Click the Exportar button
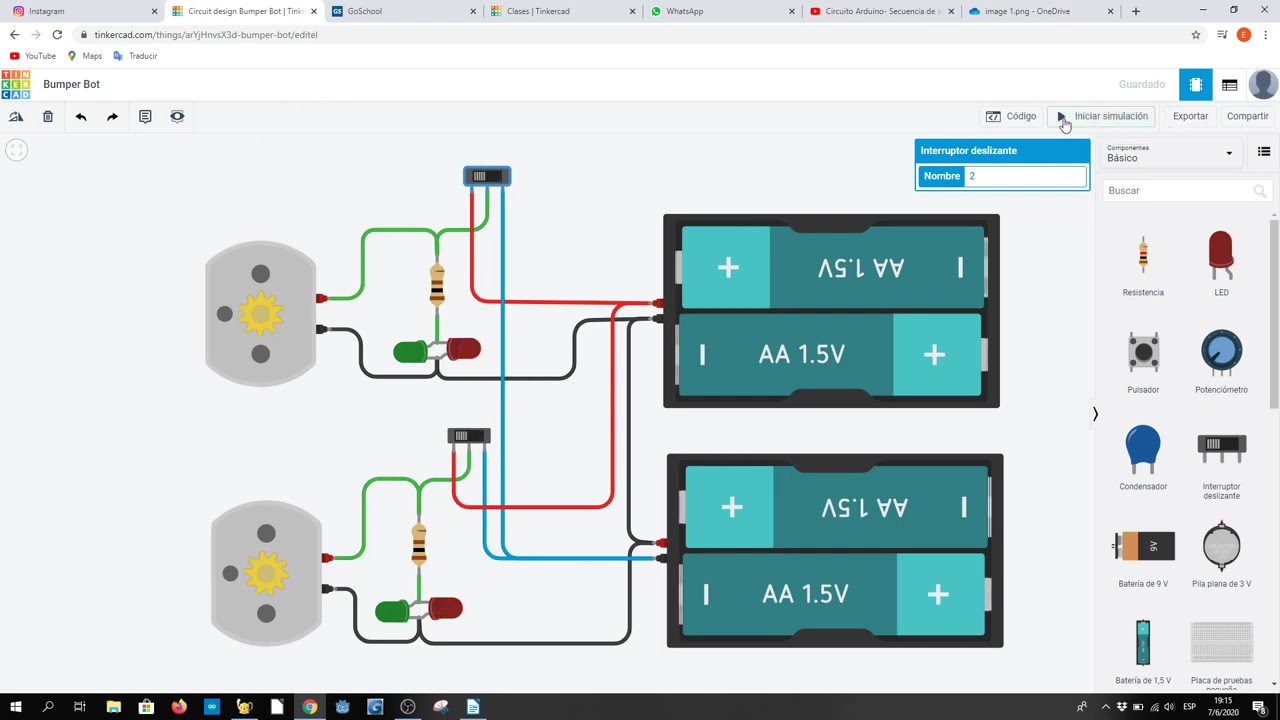 pos(1190,116)
